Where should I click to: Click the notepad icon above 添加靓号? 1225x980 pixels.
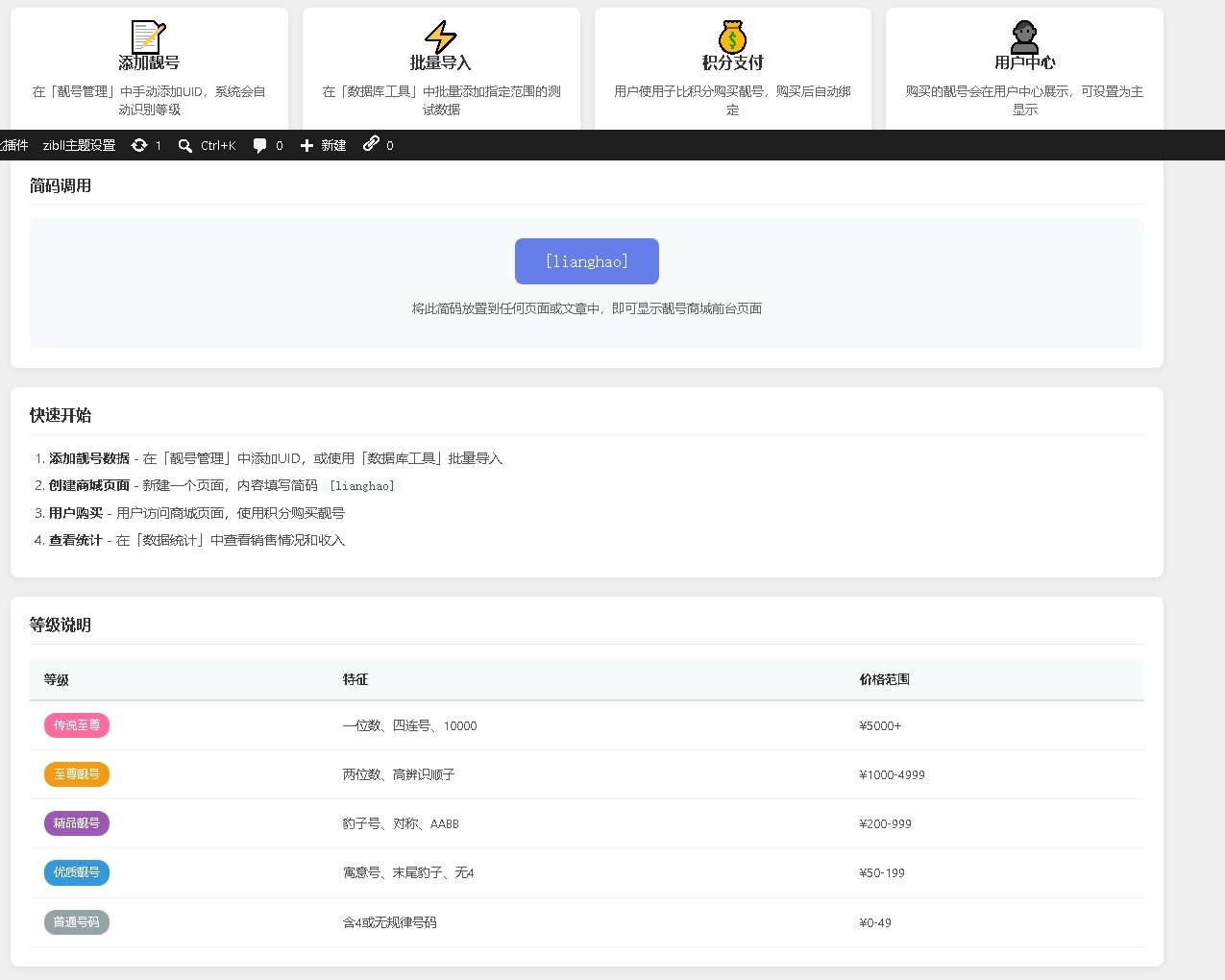(149, 37)
